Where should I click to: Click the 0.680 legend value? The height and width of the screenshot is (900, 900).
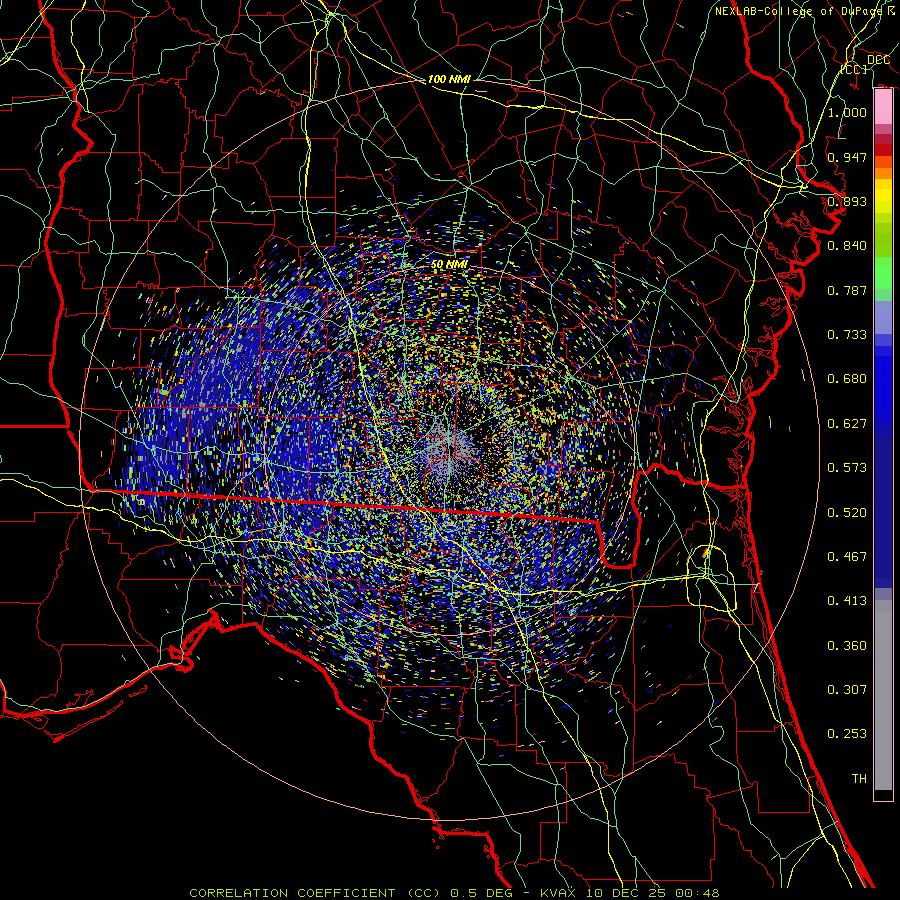[x=847, y=379]
